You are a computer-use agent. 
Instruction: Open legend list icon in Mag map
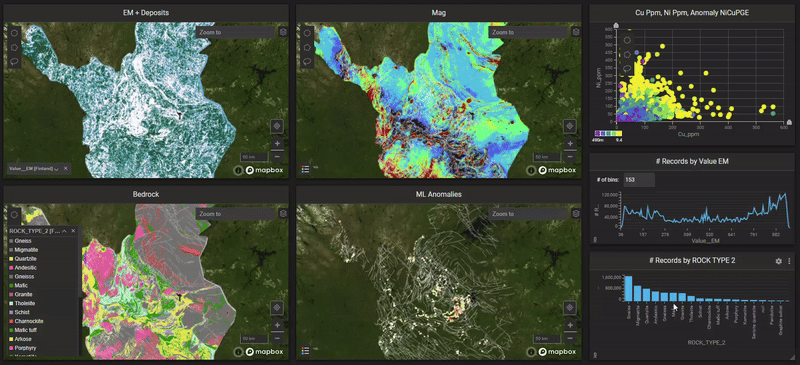click(x=305, y=169)
